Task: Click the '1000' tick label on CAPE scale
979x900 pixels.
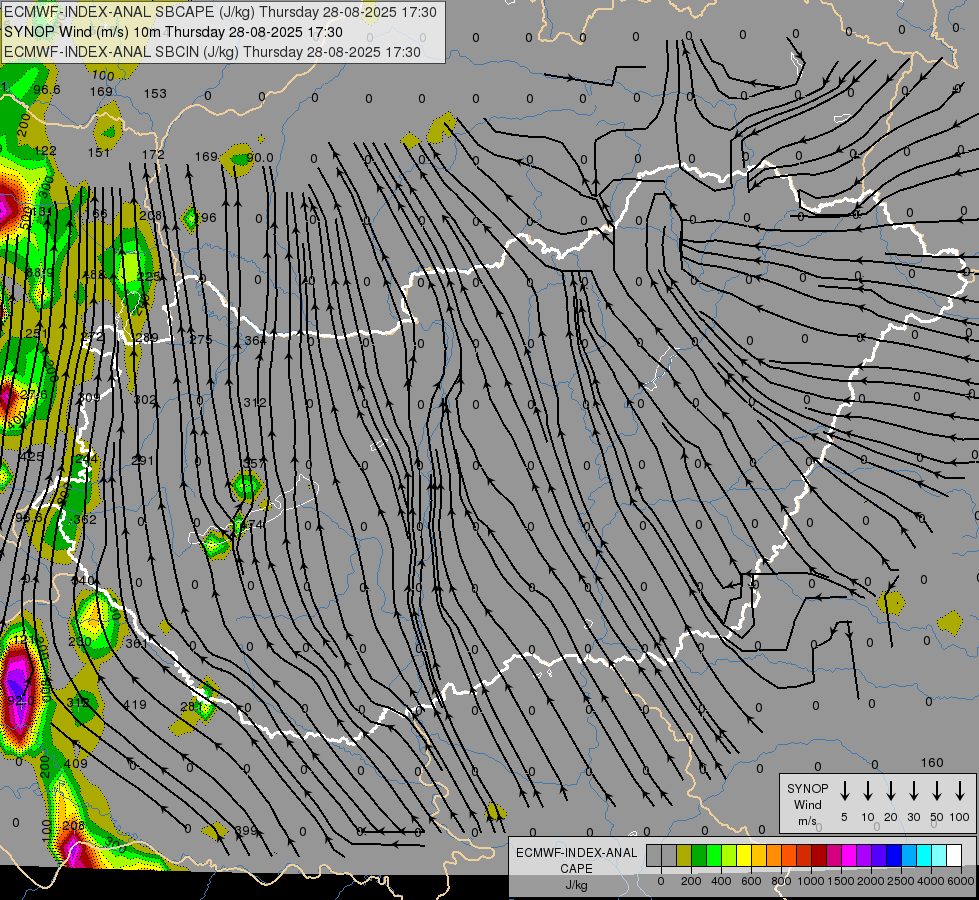Action: (x=811, y=881)
